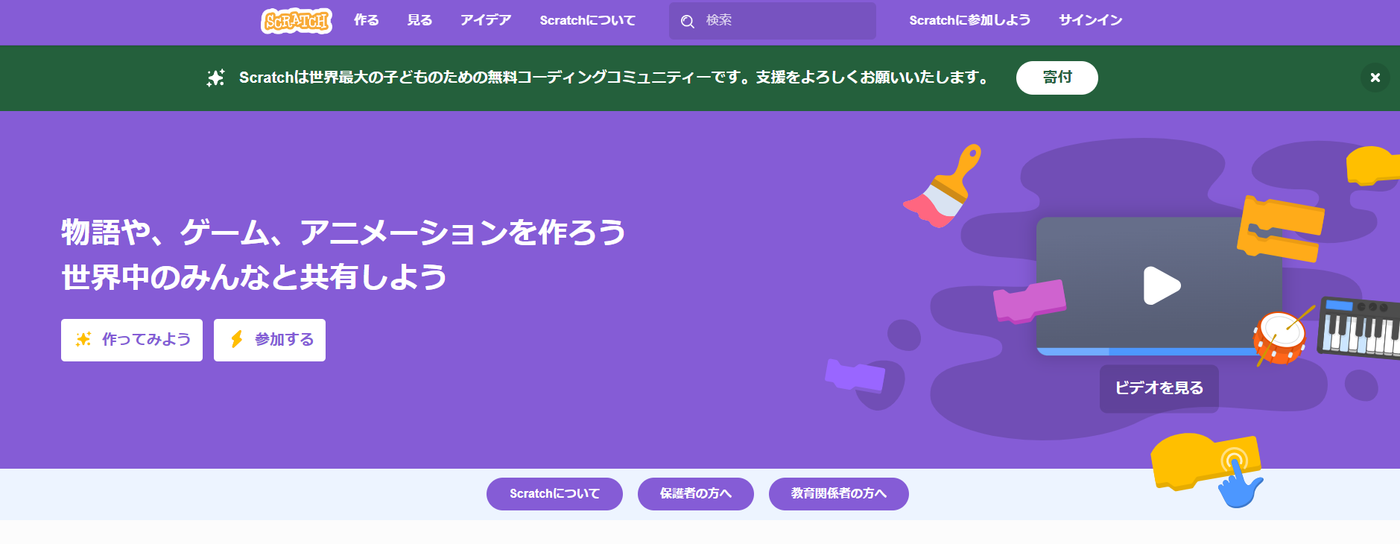Click the 参加する button
Screen dimensions: 1400x544
(270, 340)
